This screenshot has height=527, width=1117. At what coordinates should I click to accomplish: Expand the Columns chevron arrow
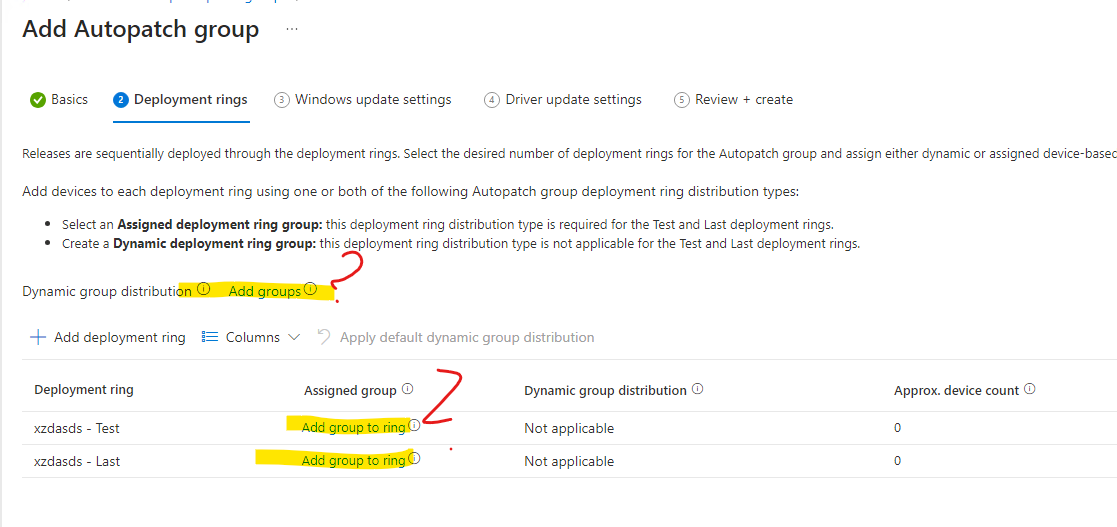point(294,338)
